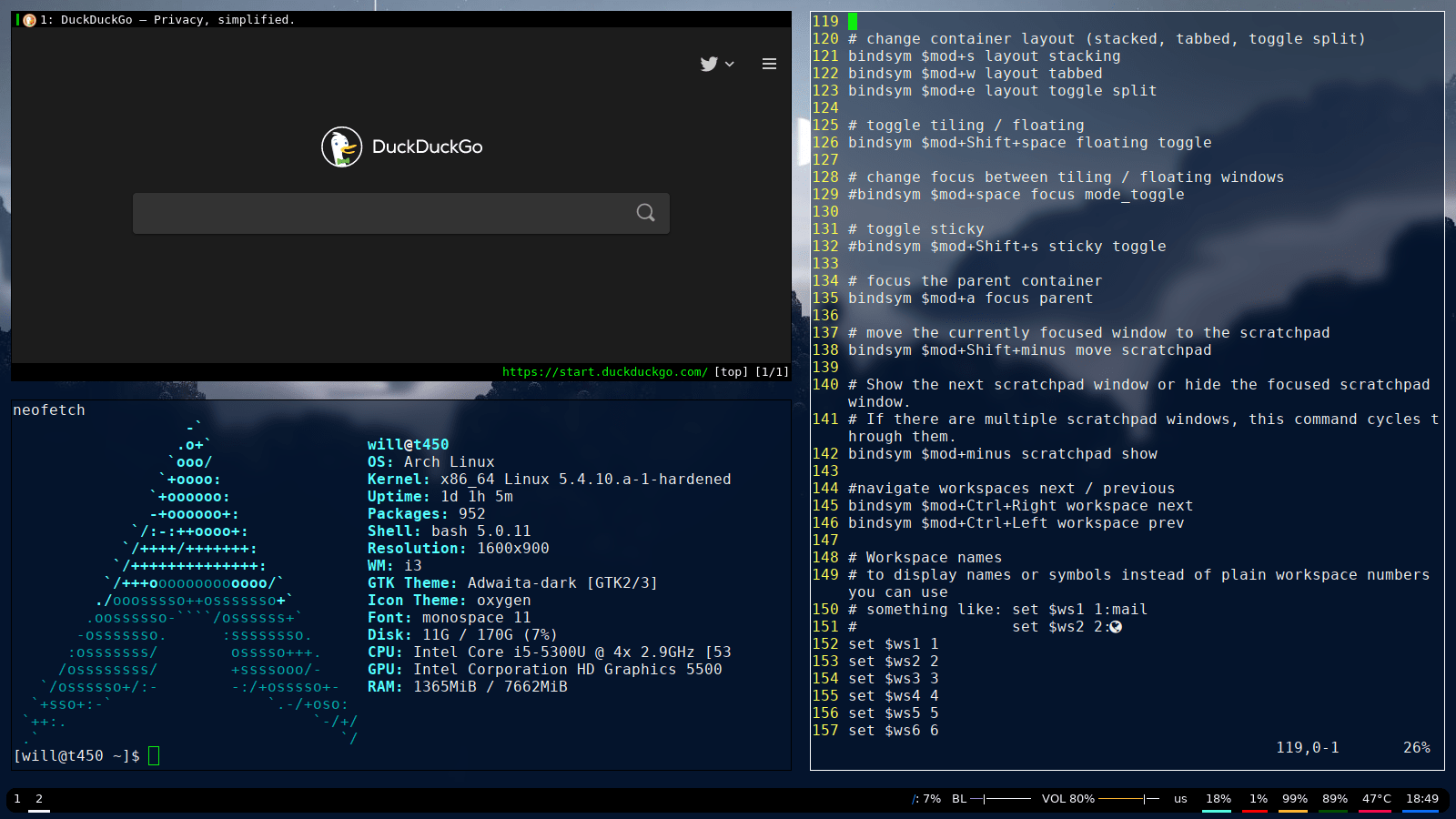1456x819 pixels.
Task: Switch to i3 workspace 1
Action: pyautogui.click(x=17, y=799)
